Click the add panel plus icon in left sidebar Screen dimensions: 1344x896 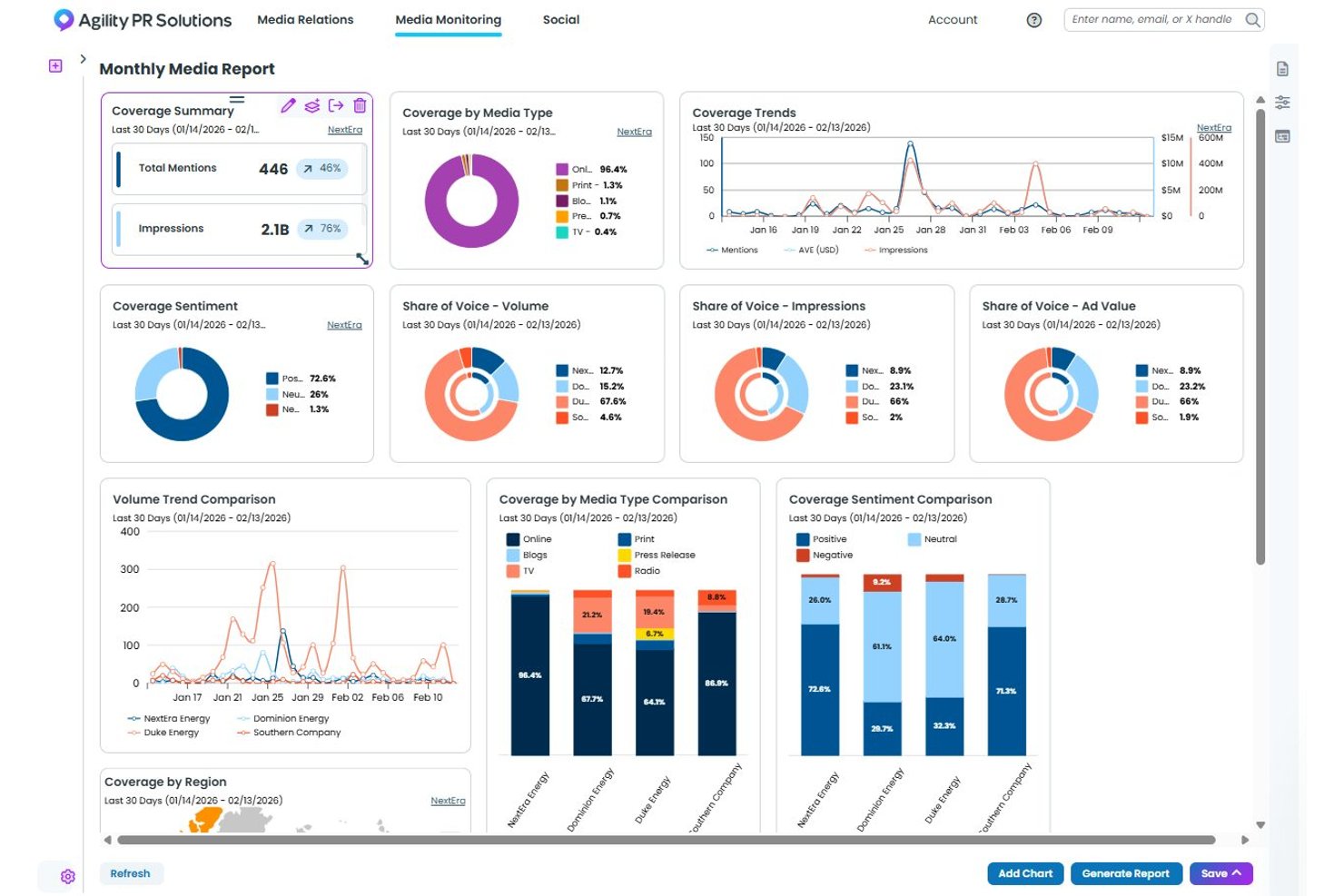coord(55,65)
